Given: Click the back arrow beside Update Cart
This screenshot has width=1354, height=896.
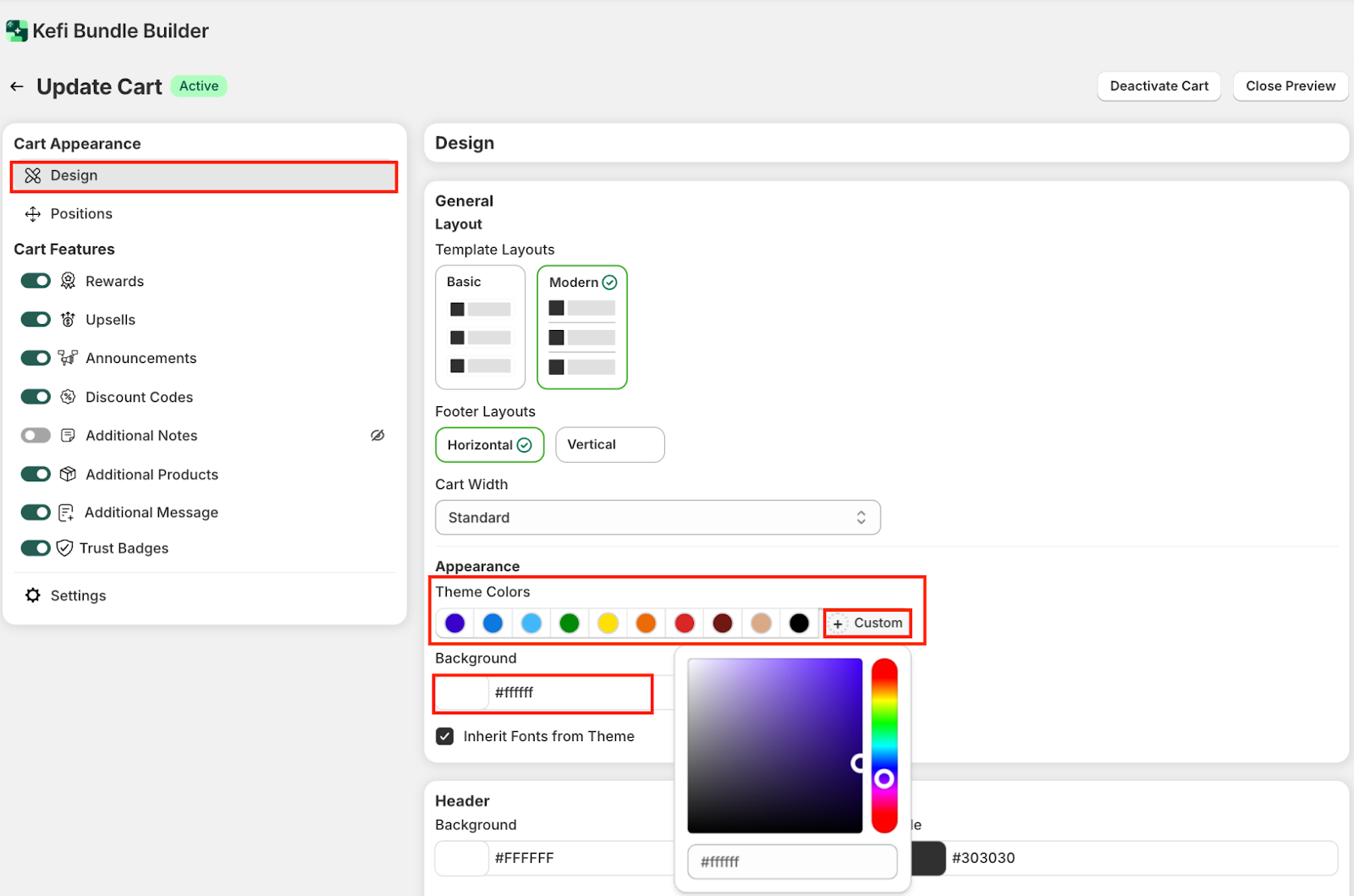Looking at the screenshot, I should [17, 86].
